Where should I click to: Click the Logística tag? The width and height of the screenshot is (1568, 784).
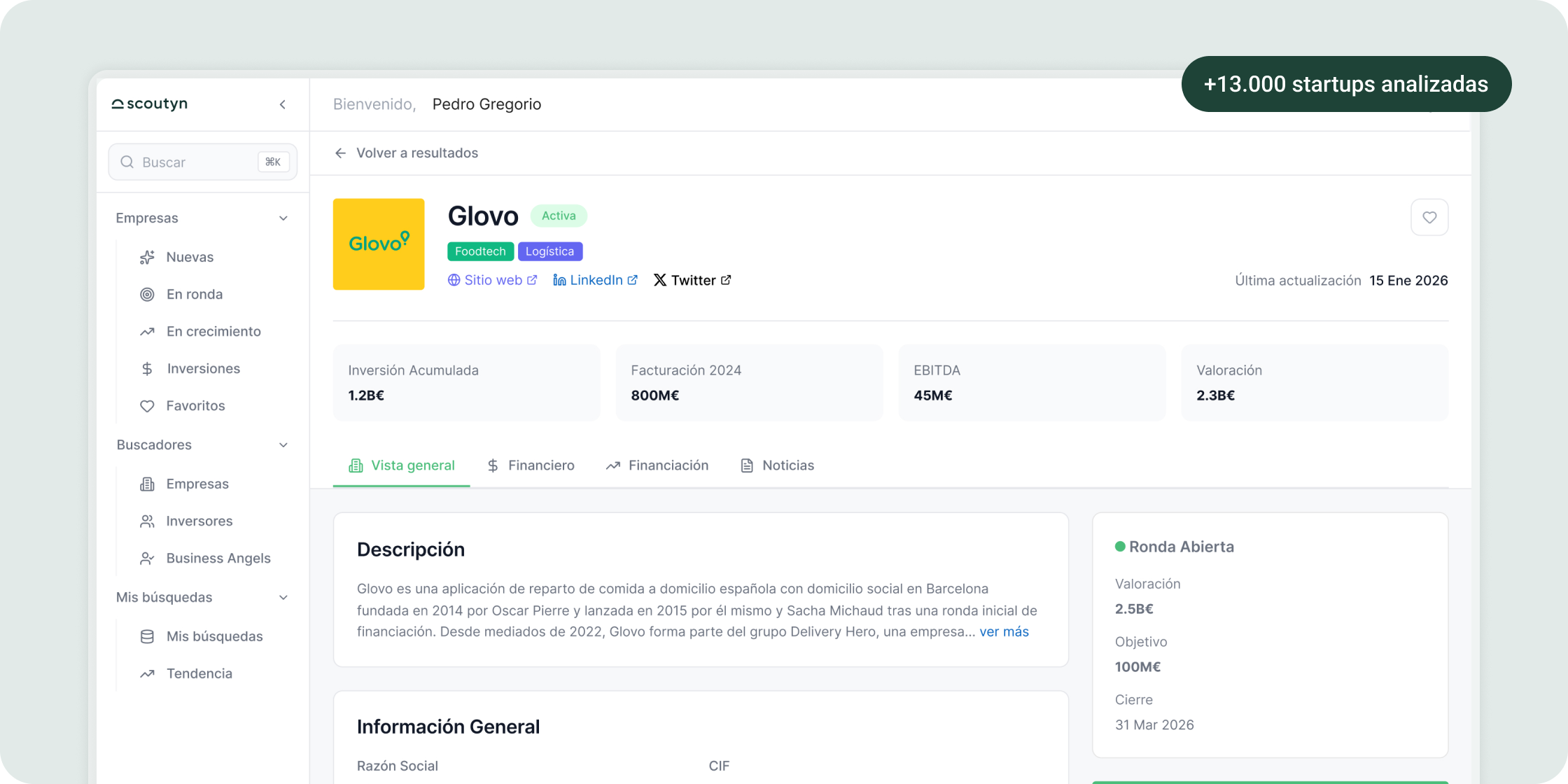pyautogui.click(x=550, y=251)
